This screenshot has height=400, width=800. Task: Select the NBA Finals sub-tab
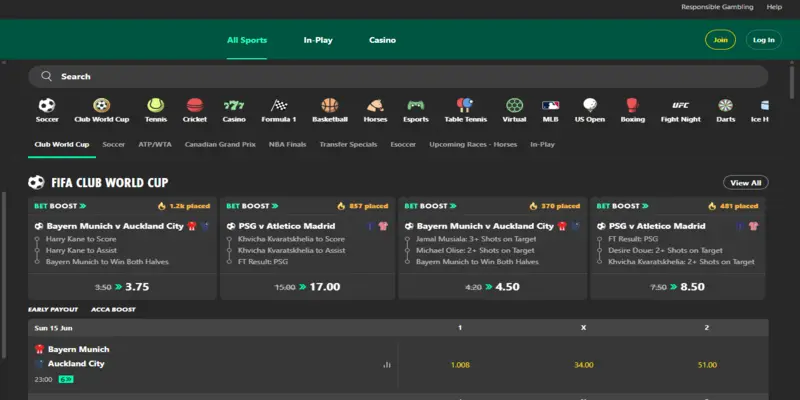pyautogui.click(x=287, y=144)
